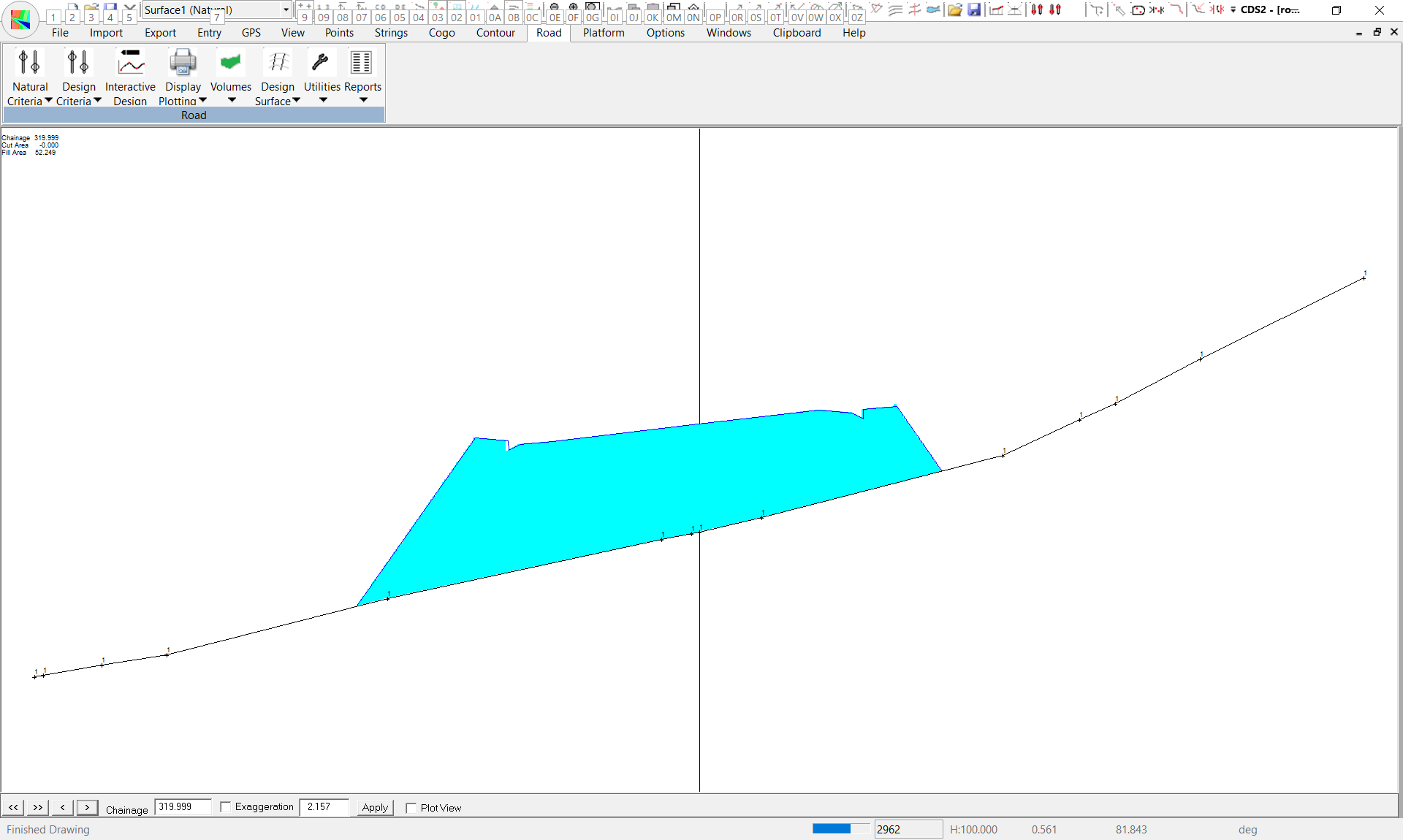Open the Utilities wrench tool

pos(320,64)
